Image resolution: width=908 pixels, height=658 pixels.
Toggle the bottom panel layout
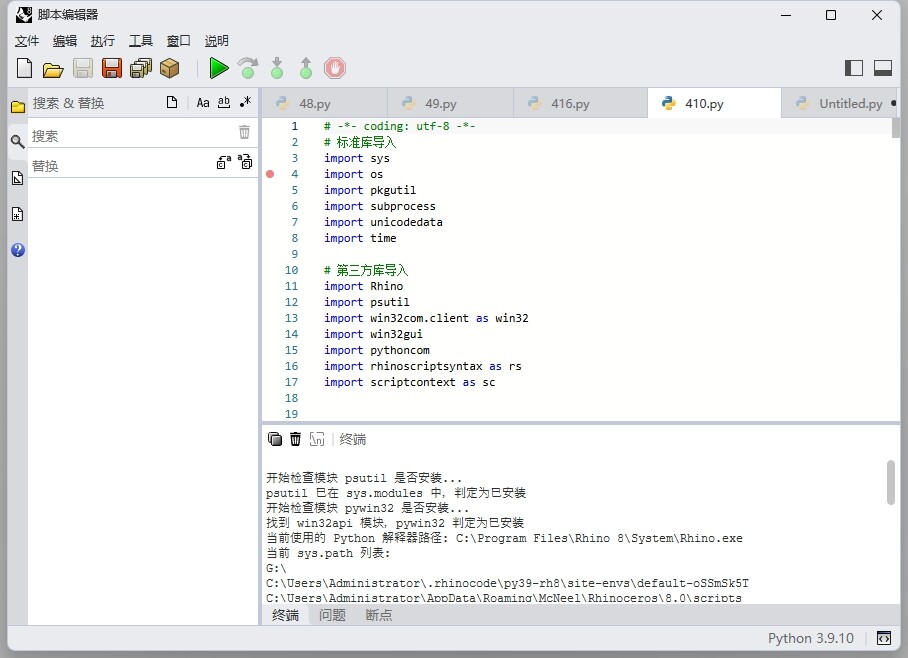[883, 68]
